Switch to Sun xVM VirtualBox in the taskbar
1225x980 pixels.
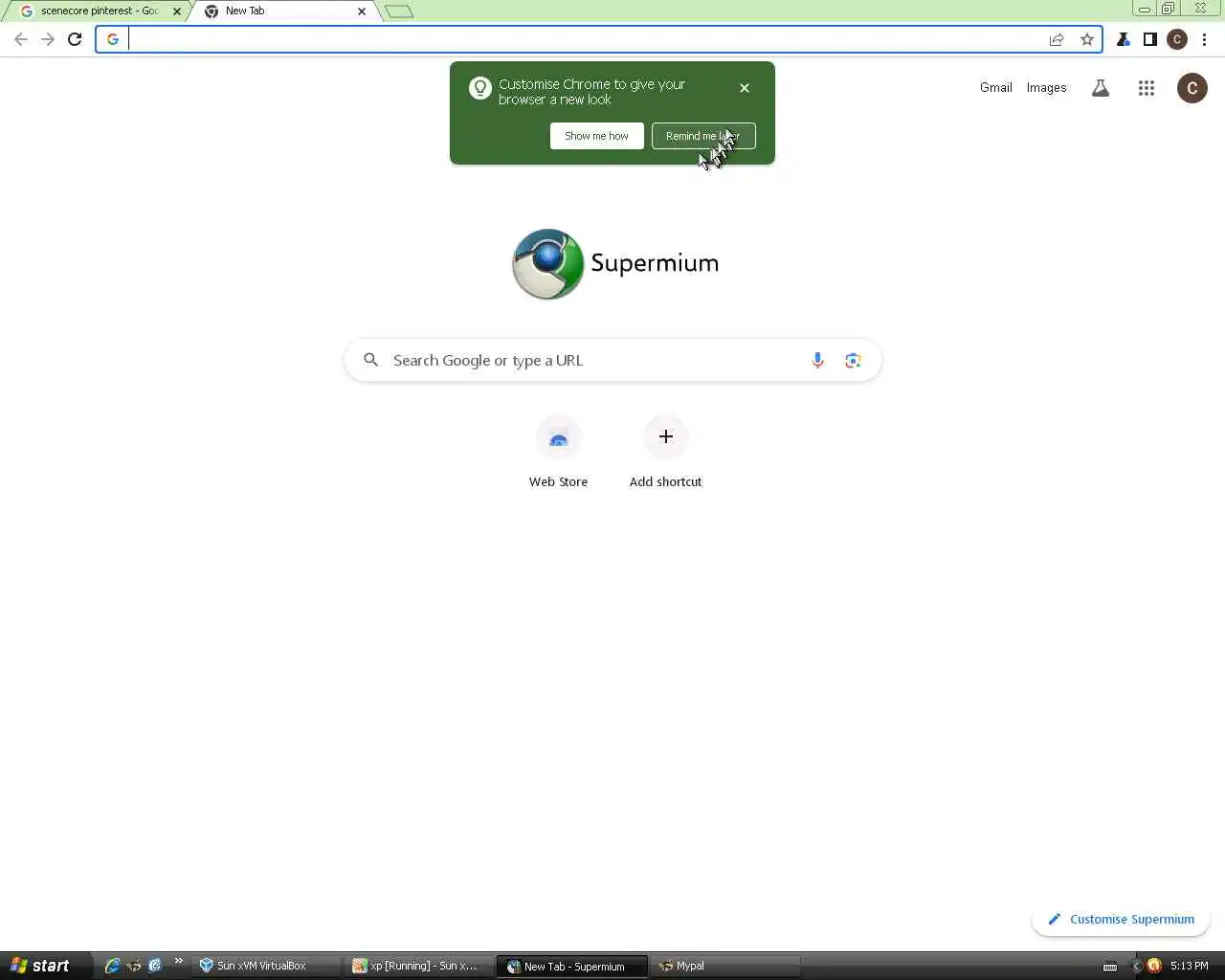coord(266,966)
